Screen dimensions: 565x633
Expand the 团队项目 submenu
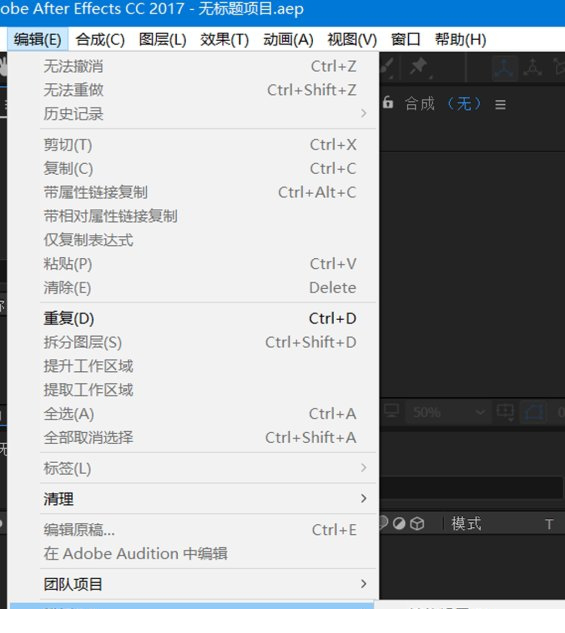(193, 584)
